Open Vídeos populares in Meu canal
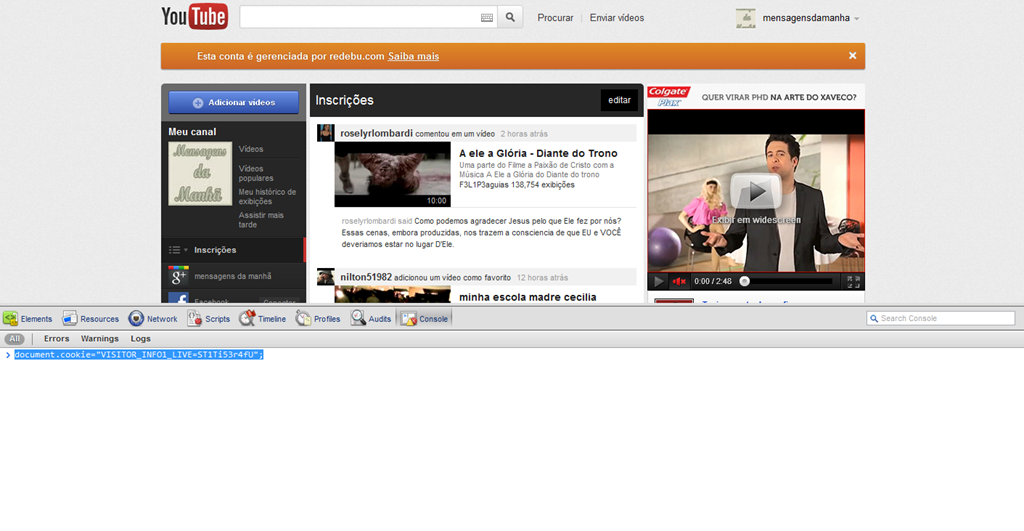 tap(256, 173)
